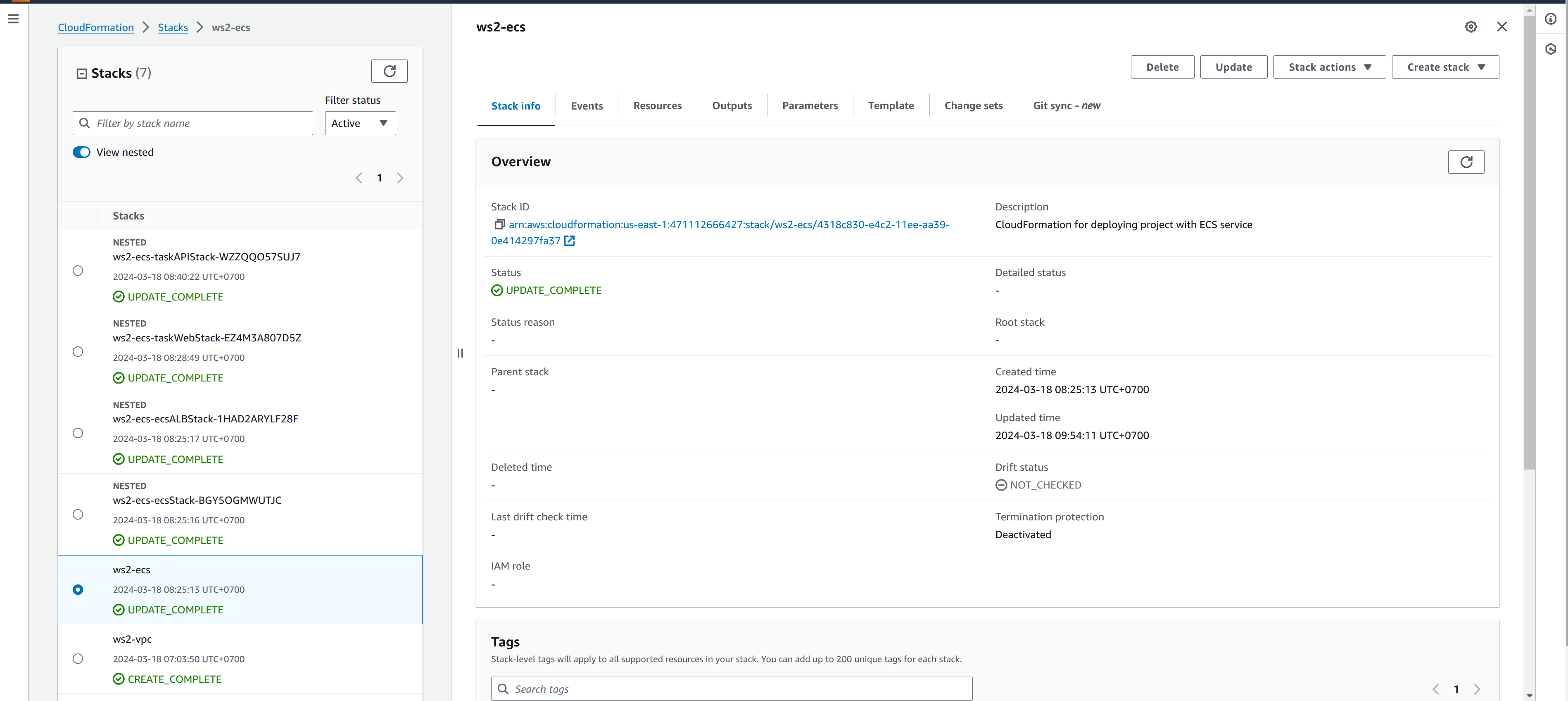Switch to the Events tab
Screen dimensions: 1568x701
click(586, 105)
